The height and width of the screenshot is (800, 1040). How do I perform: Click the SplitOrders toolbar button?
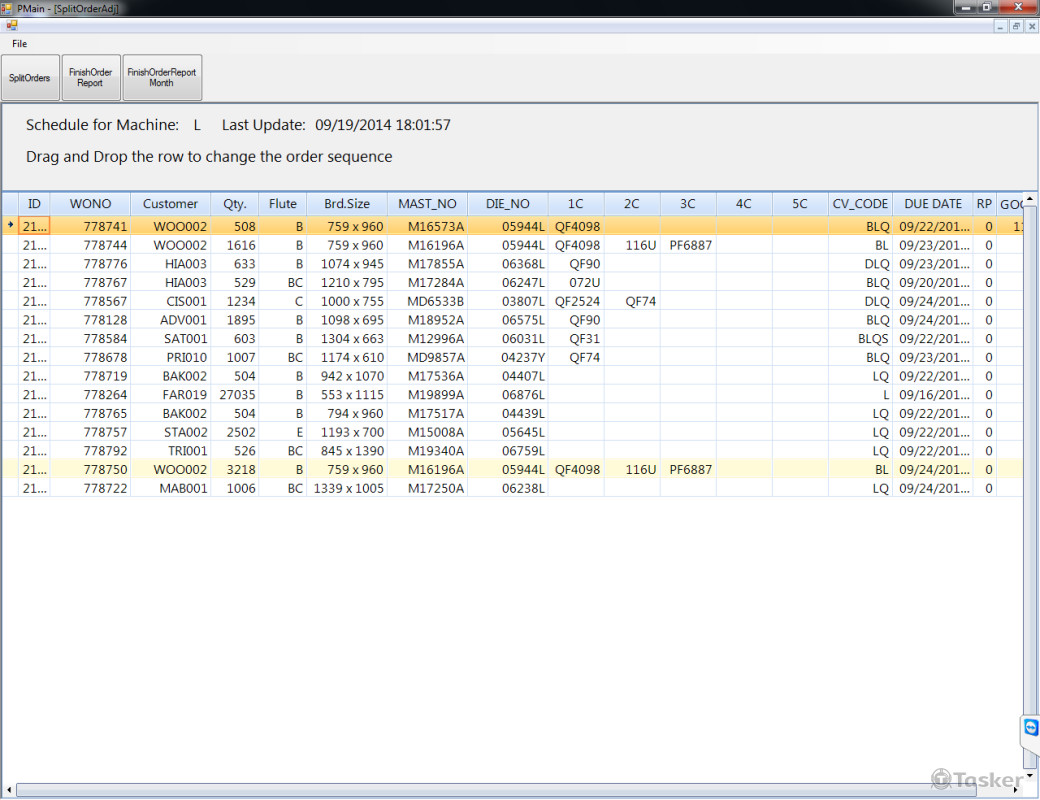pyautogui.click(x=30, y=78)
